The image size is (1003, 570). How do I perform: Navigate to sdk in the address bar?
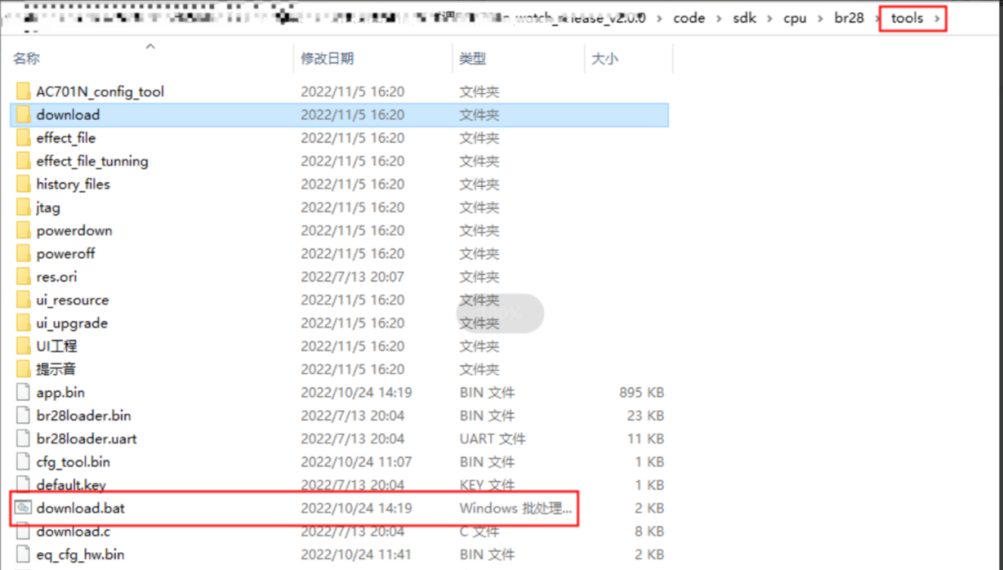pos(745,18)
